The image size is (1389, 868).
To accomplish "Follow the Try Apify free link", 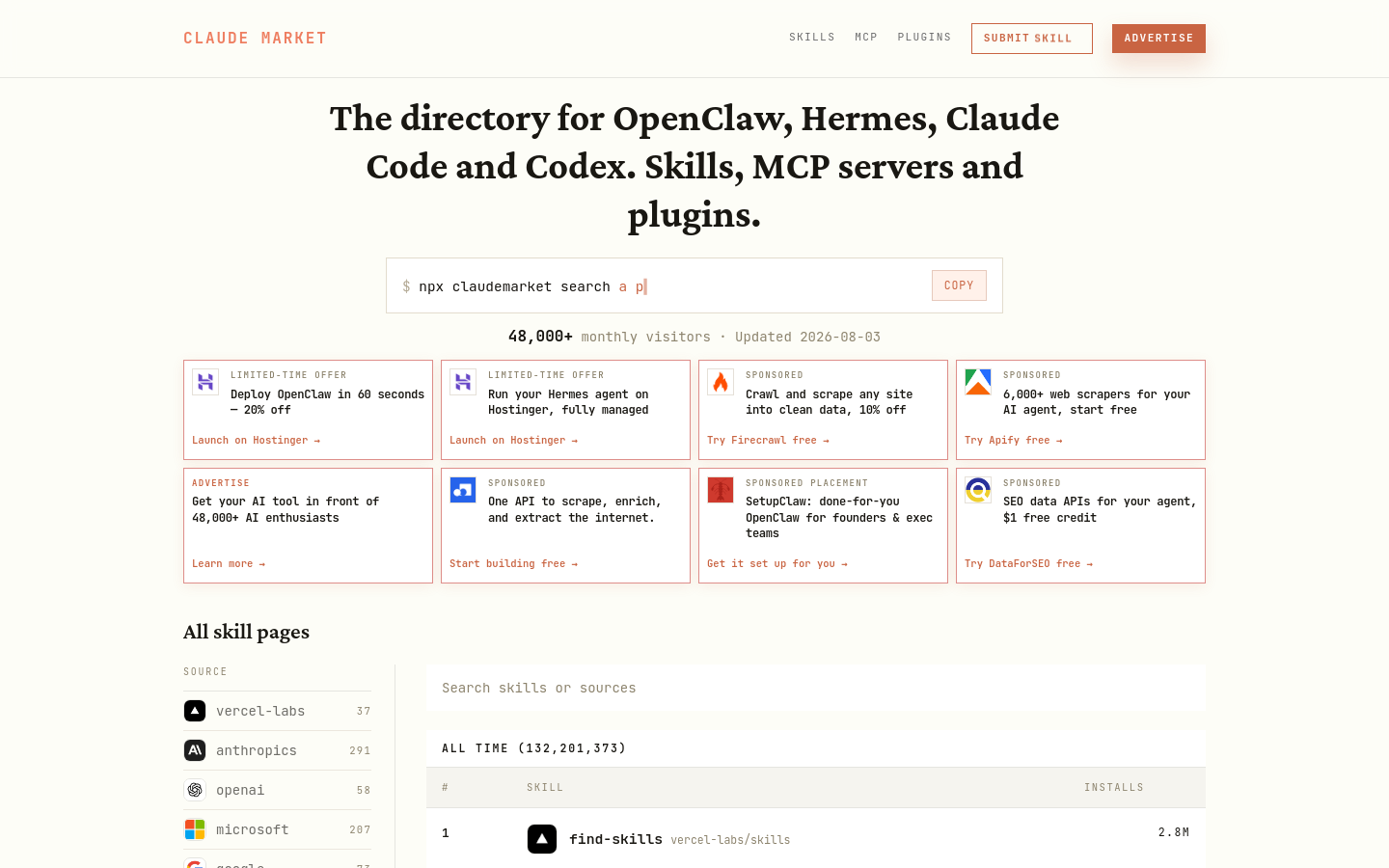I will coord(1013,441).
